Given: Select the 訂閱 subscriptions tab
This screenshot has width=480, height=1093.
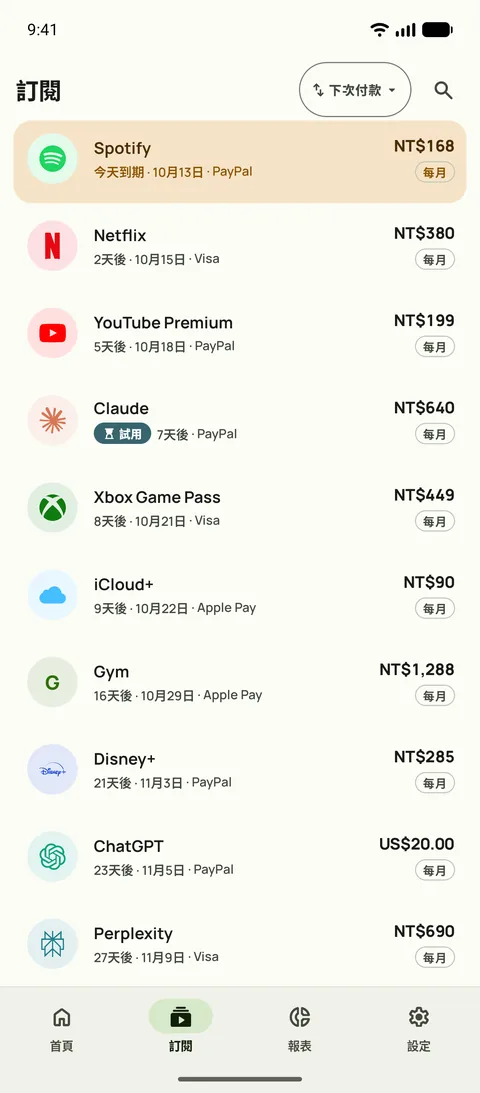Looking at the screenshot, I should (180, 1027).
